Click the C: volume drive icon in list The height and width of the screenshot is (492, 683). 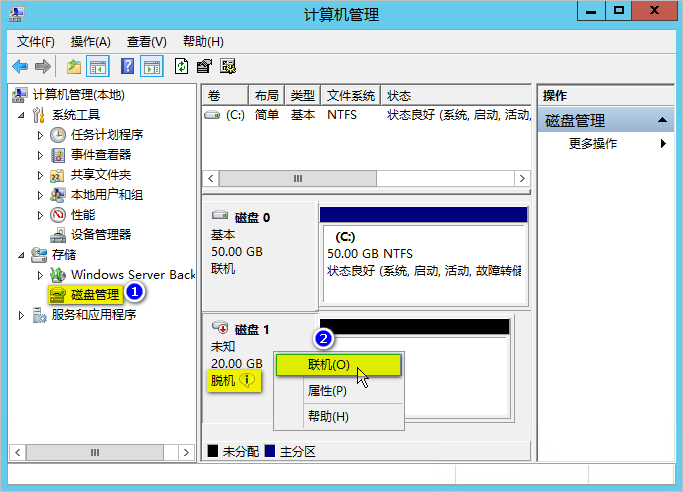coord(212,115)
